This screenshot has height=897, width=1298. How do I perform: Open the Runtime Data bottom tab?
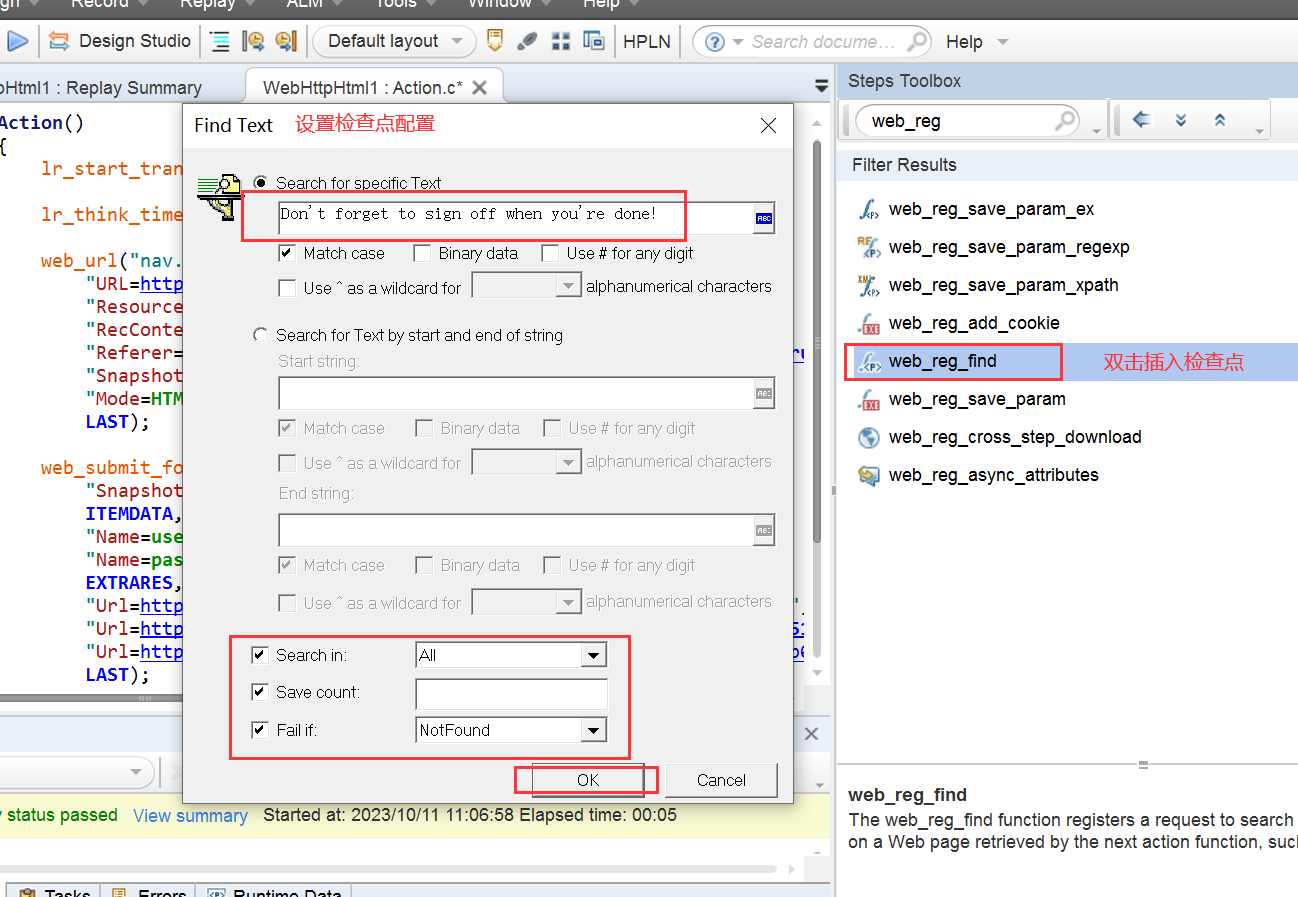pos(276,891)
